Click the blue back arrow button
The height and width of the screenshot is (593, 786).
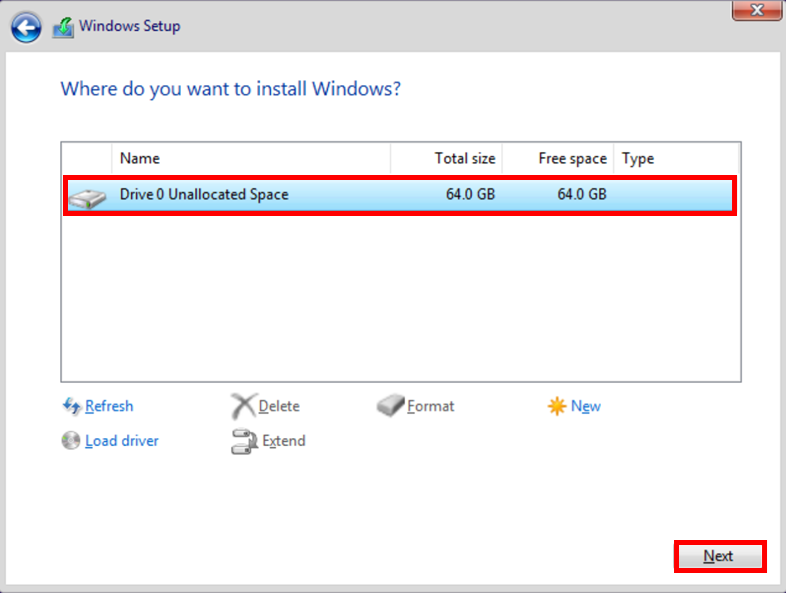[x=27, y=28]
